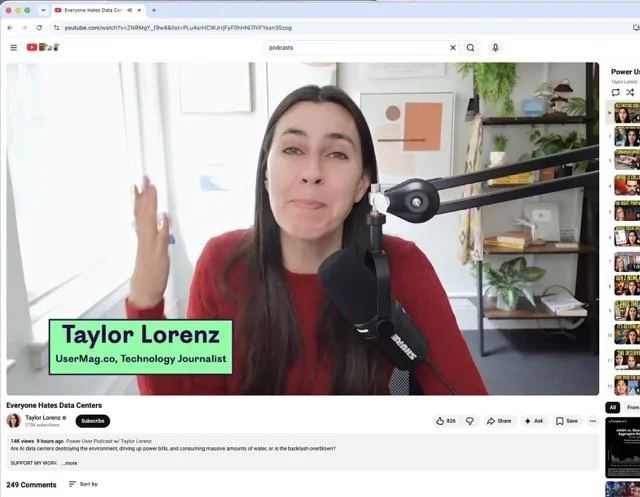Go to YouTube home via logo
The height and width of the screenshot is (497, 640).
(43, 47)
